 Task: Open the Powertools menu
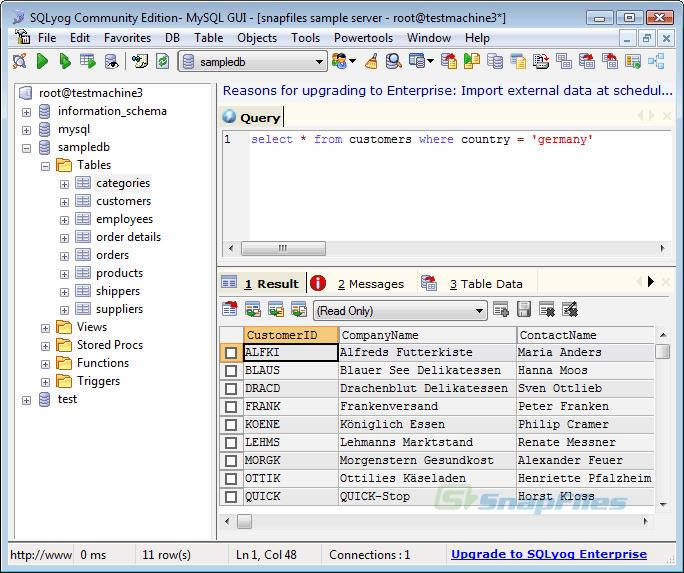tap(363, 38)
